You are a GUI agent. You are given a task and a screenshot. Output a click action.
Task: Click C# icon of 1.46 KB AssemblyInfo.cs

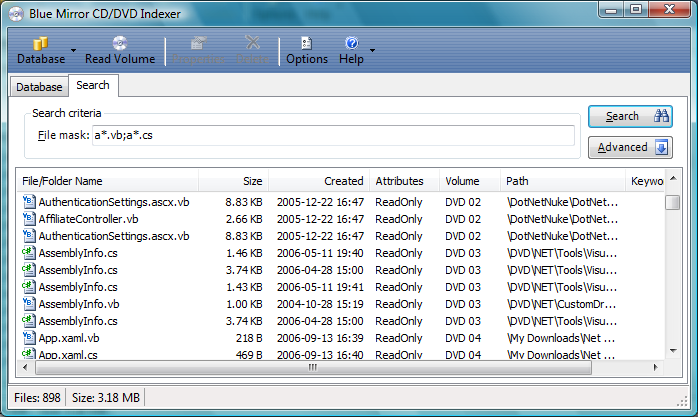[29, 252]
